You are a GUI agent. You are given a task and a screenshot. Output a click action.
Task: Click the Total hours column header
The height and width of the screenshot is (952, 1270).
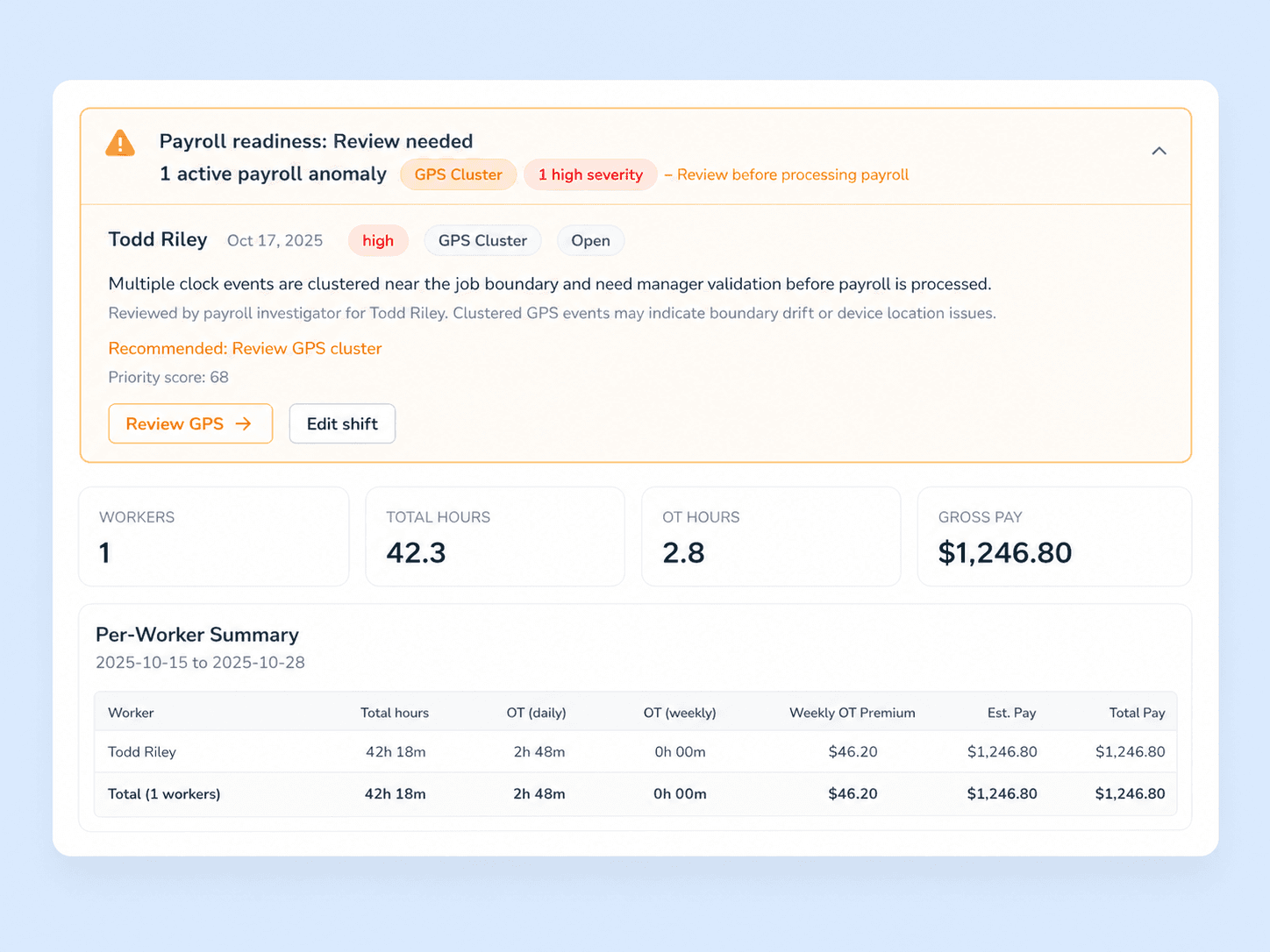tap(395, 713)
